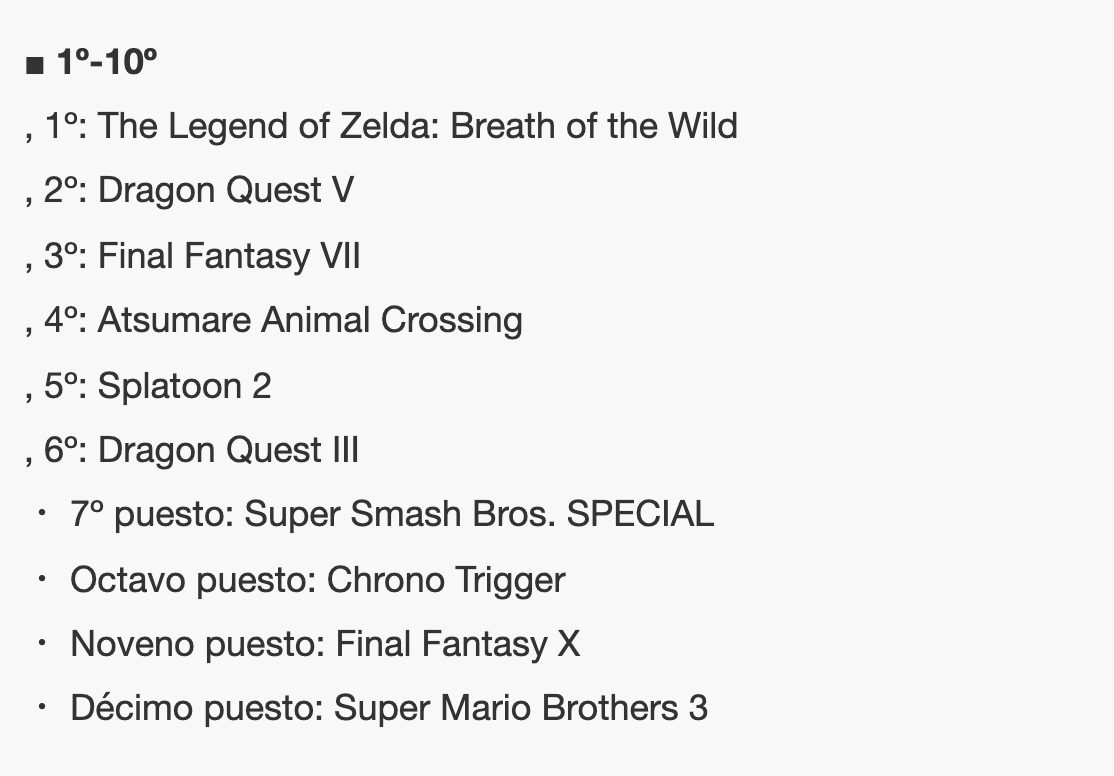Click the 4º ordinal label
The width and height of the screenshot is (1114, 776).
click(x=66, y=320)
